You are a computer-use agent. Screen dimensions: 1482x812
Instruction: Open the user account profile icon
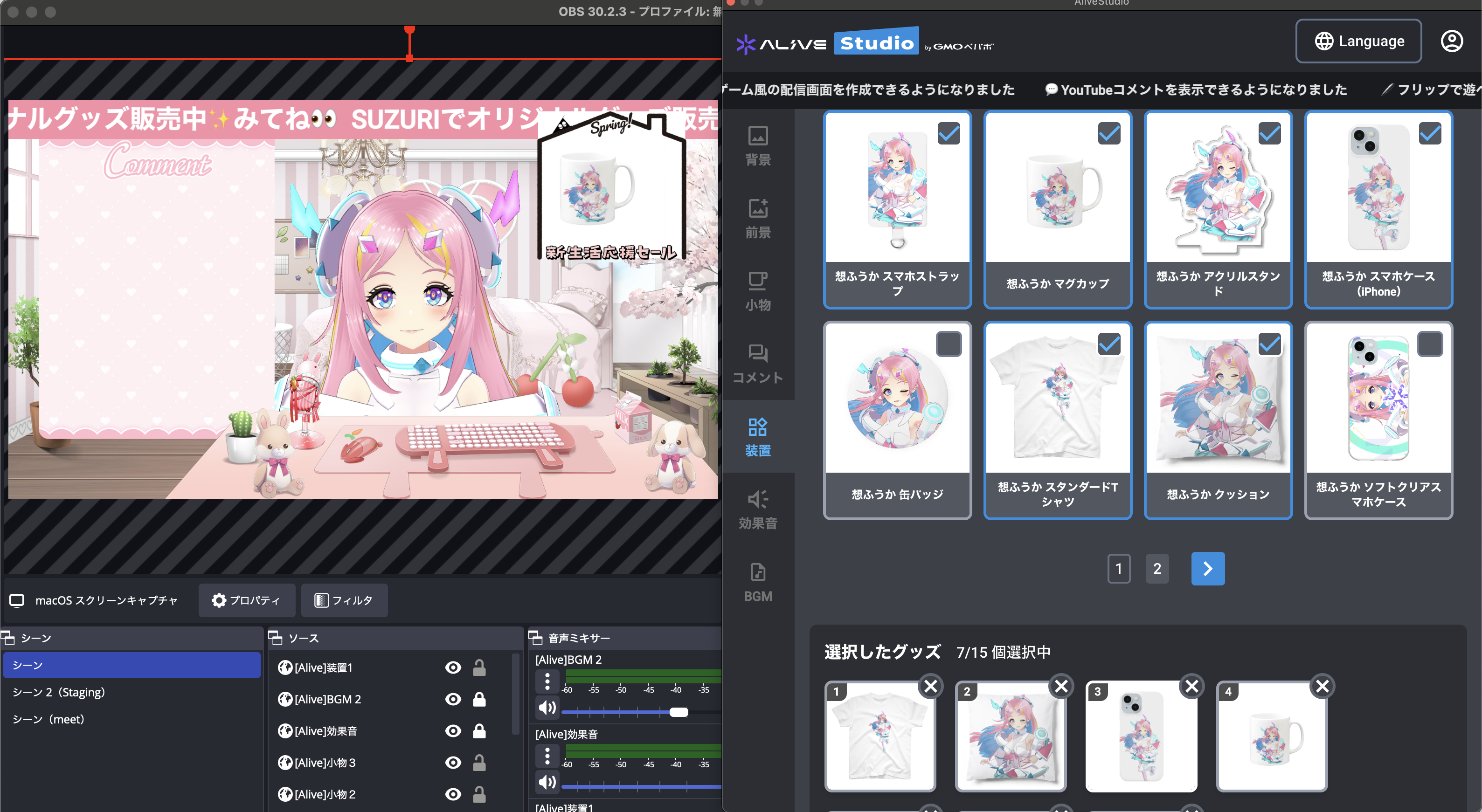click(x=1451, y=41)
